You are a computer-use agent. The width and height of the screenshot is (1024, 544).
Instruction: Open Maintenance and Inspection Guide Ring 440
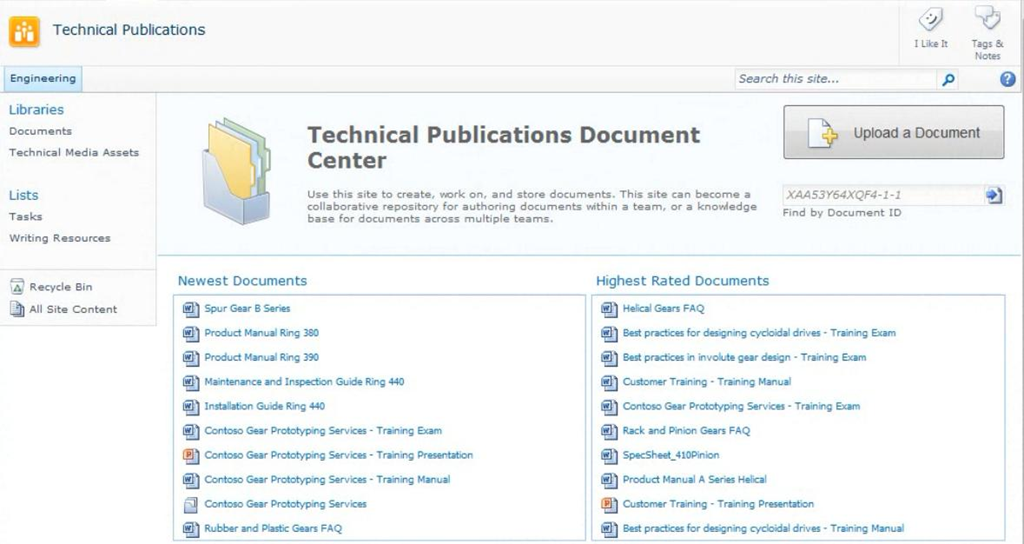[x=304, y=381]
